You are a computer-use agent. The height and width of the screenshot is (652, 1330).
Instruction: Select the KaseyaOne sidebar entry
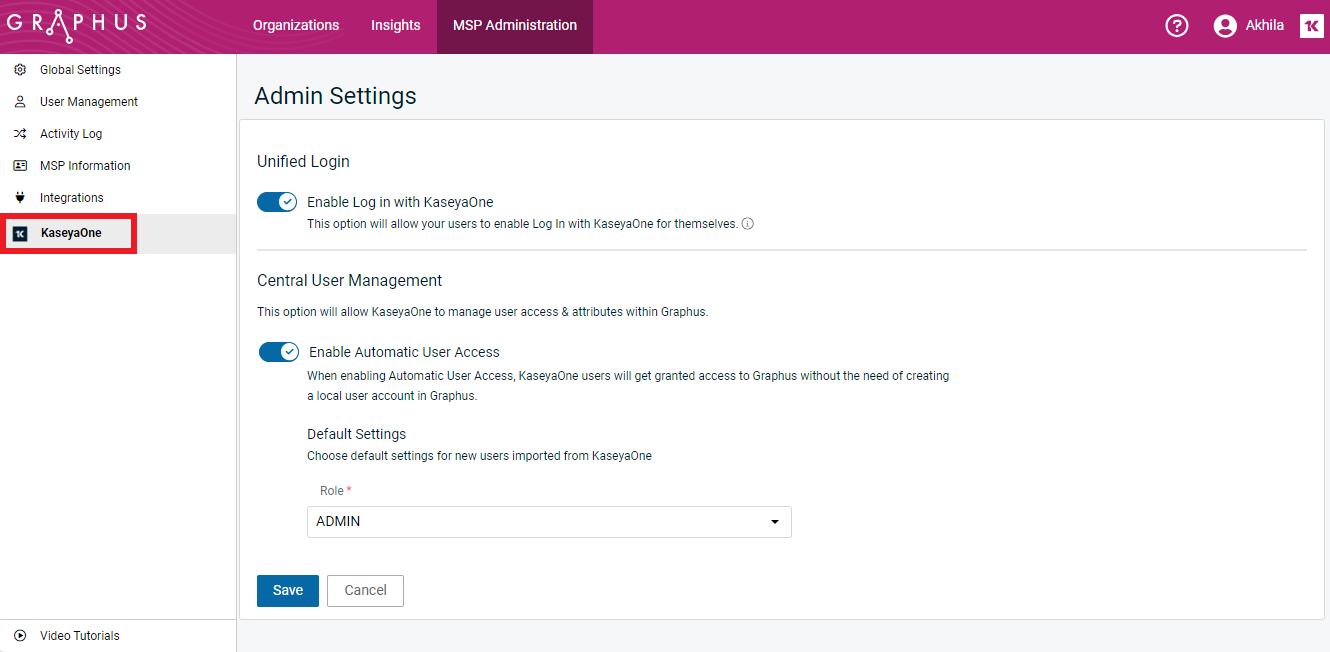[68, 232]
